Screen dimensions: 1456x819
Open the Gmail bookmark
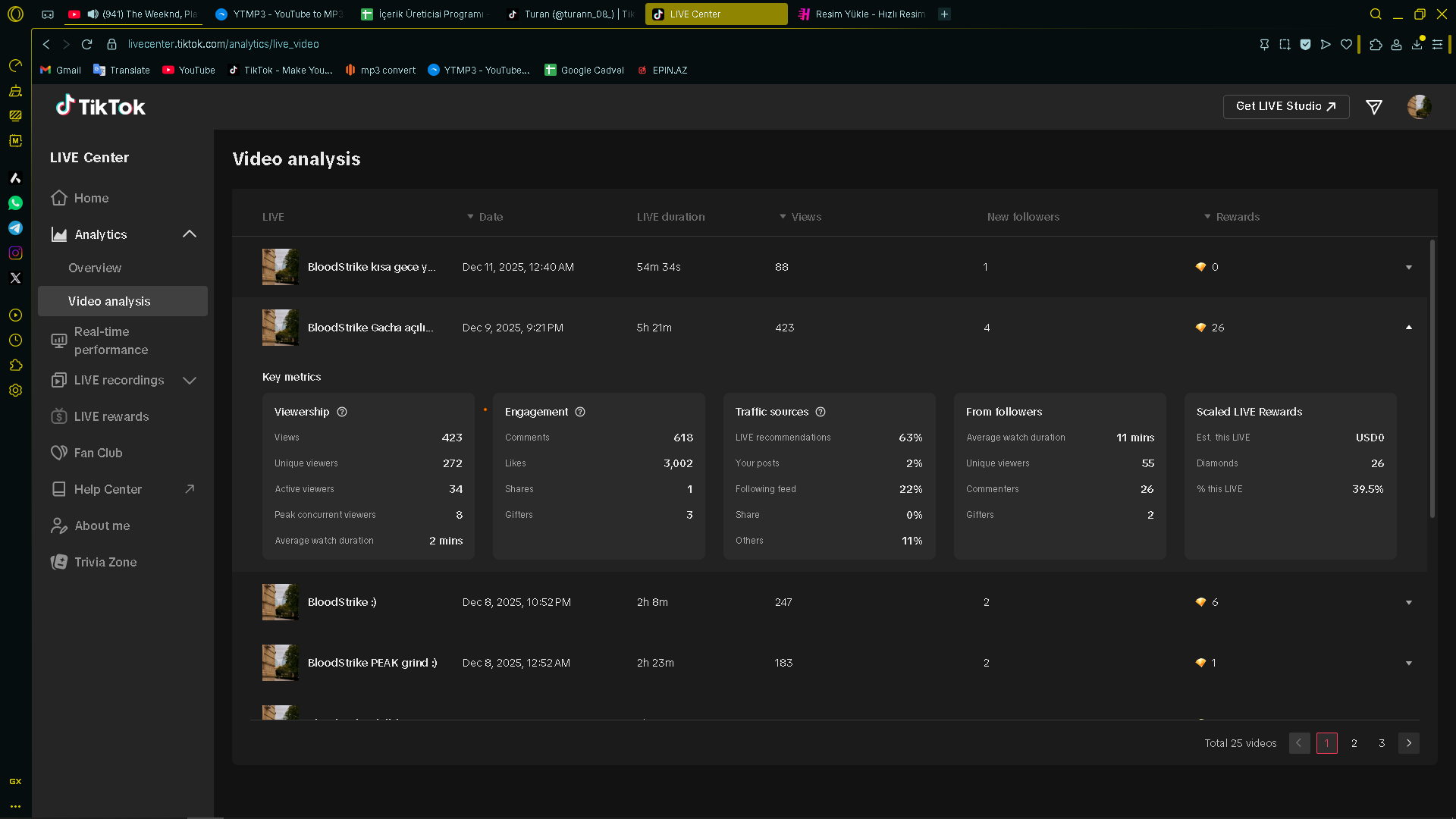60,70
